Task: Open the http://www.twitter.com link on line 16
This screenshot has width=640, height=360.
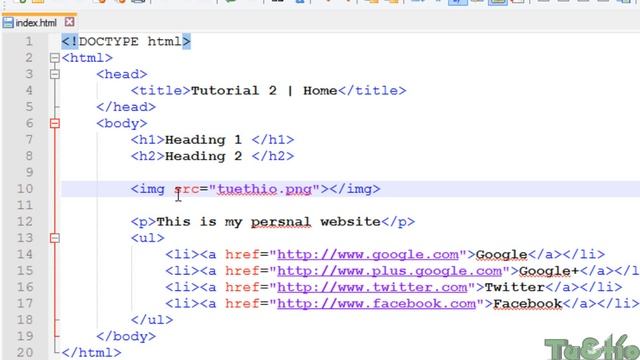Action: tap(372, 287)
